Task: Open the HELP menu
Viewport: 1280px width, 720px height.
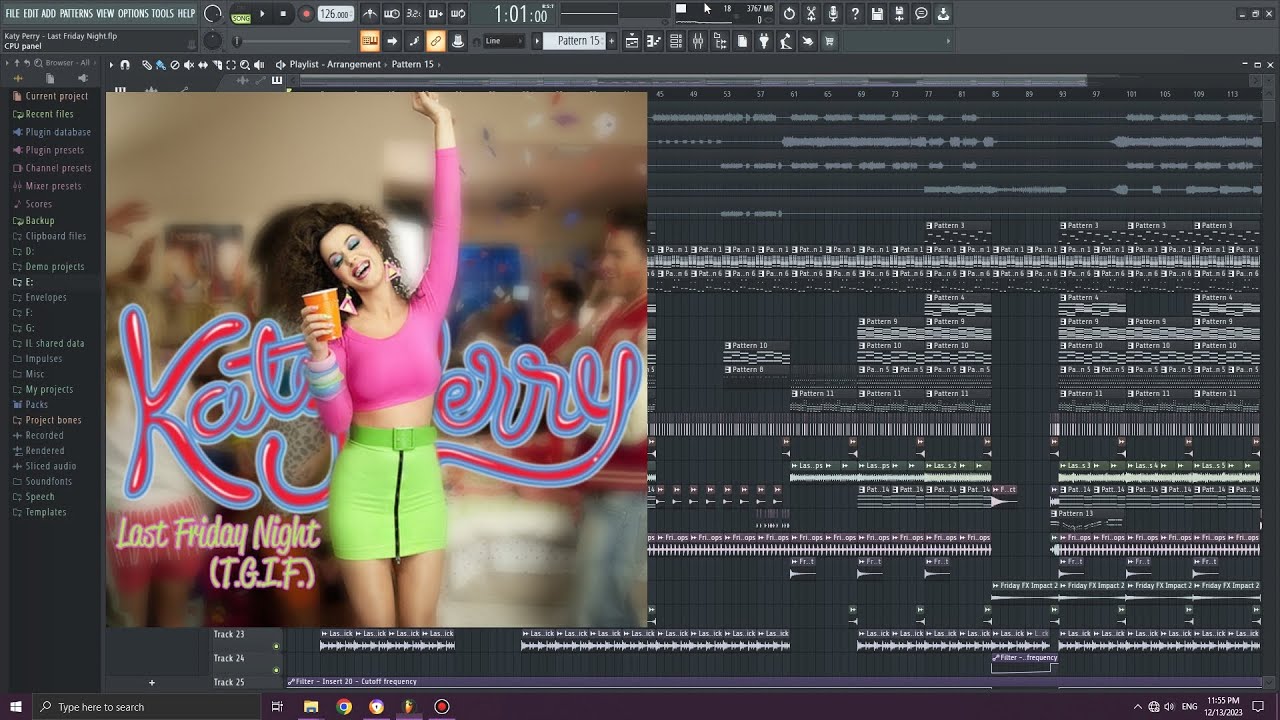Action: (x=186, y=14)
